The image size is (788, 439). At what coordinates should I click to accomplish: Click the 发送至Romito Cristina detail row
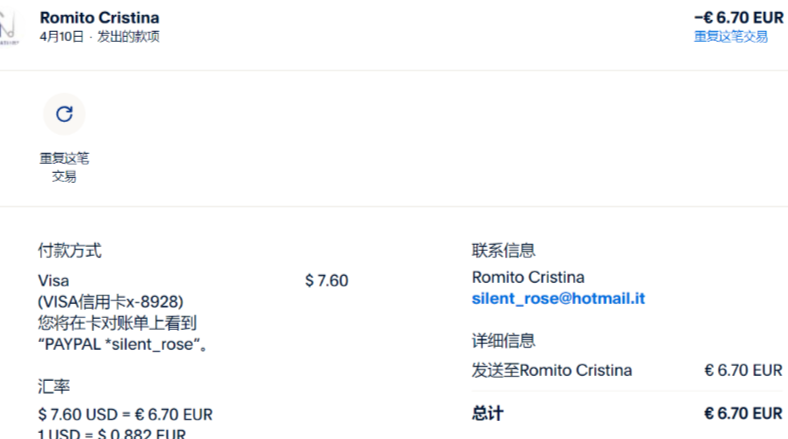click(552, 370)
